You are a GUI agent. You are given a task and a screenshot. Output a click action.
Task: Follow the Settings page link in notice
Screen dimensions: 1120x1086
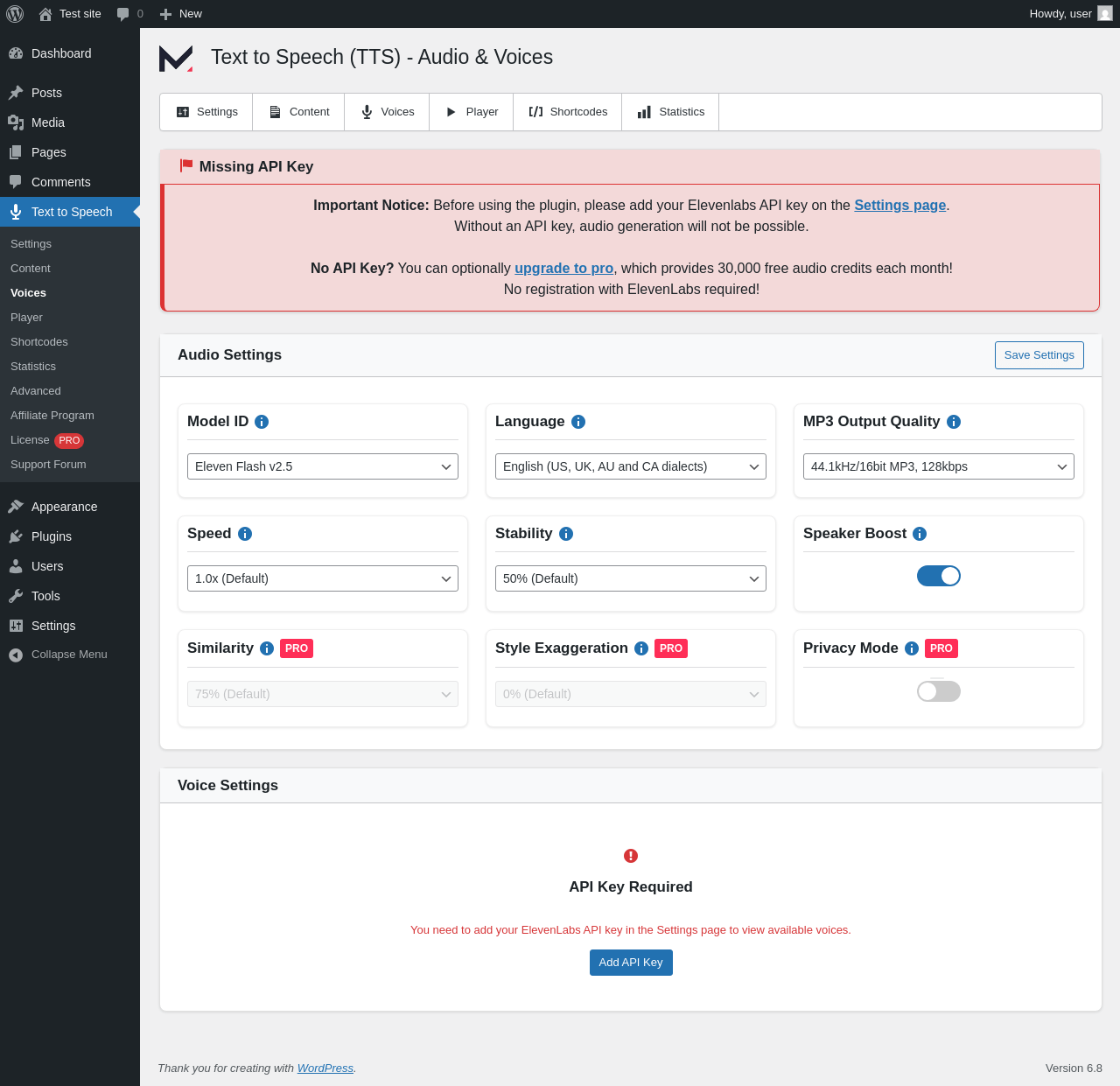900,205
